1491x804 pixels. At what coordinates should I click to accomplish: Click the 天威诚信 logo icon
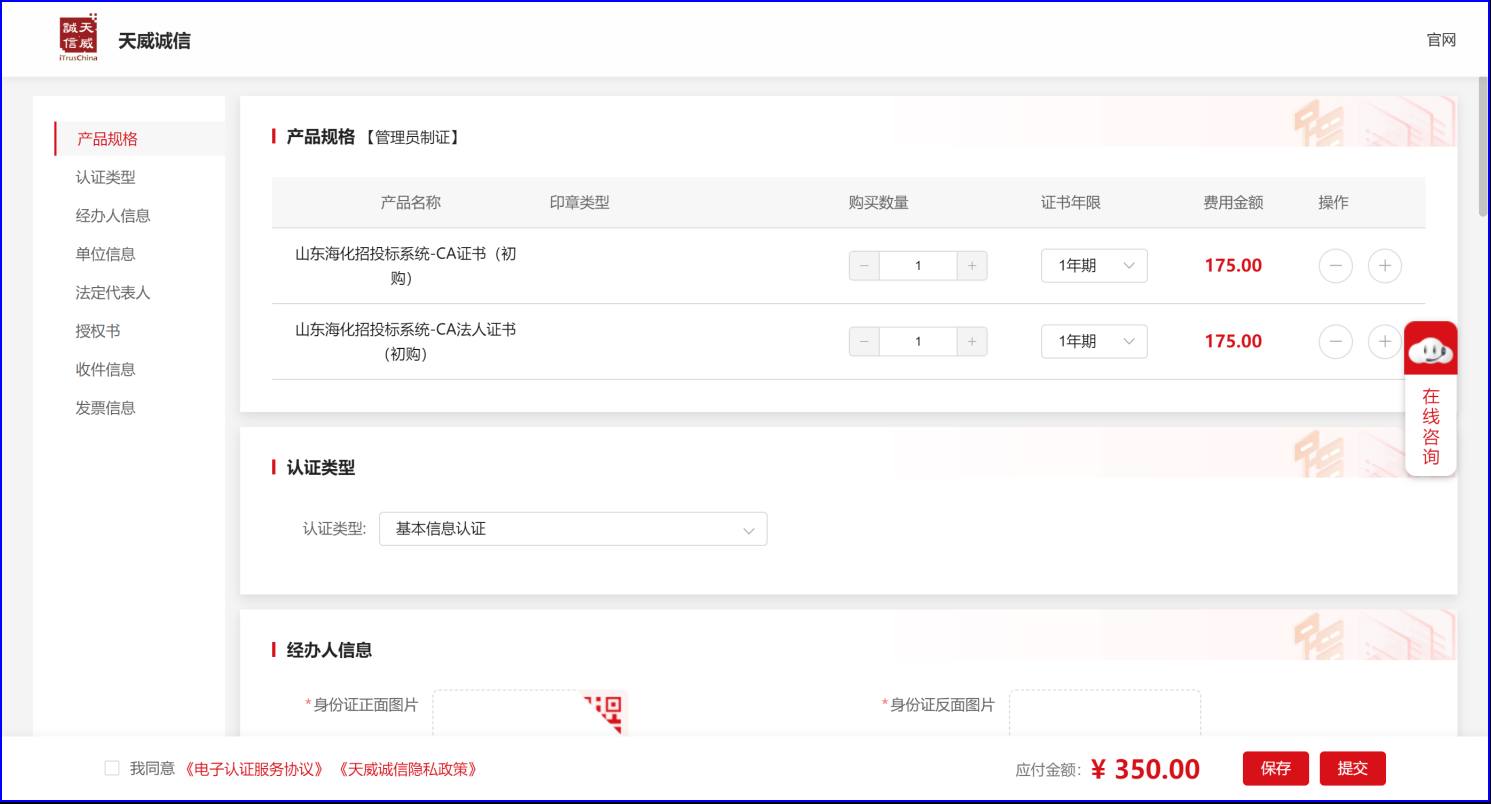[78, 38]
